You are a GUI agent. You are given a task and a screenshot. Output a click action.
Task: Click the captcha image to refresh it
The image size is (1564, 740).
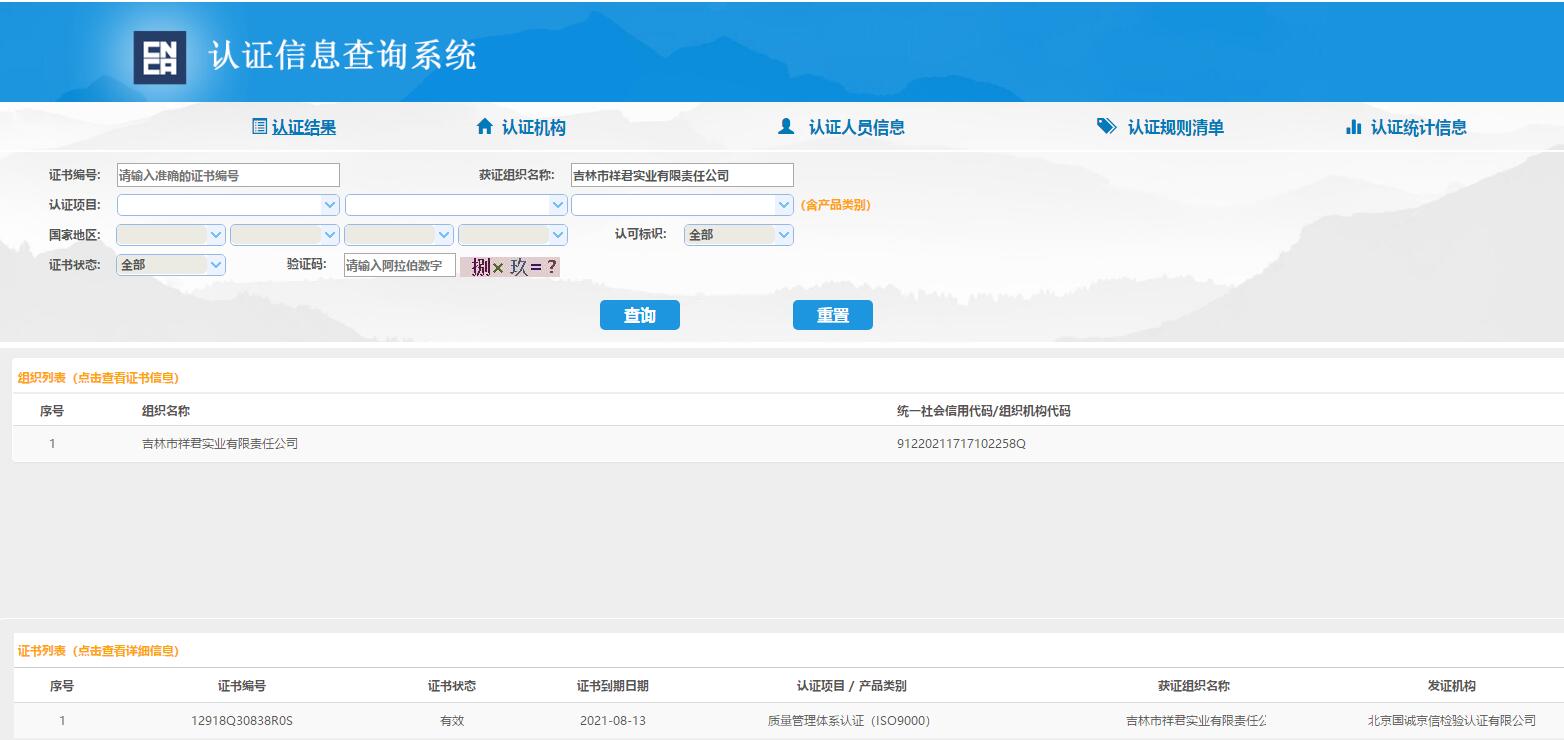pos(510,267)
